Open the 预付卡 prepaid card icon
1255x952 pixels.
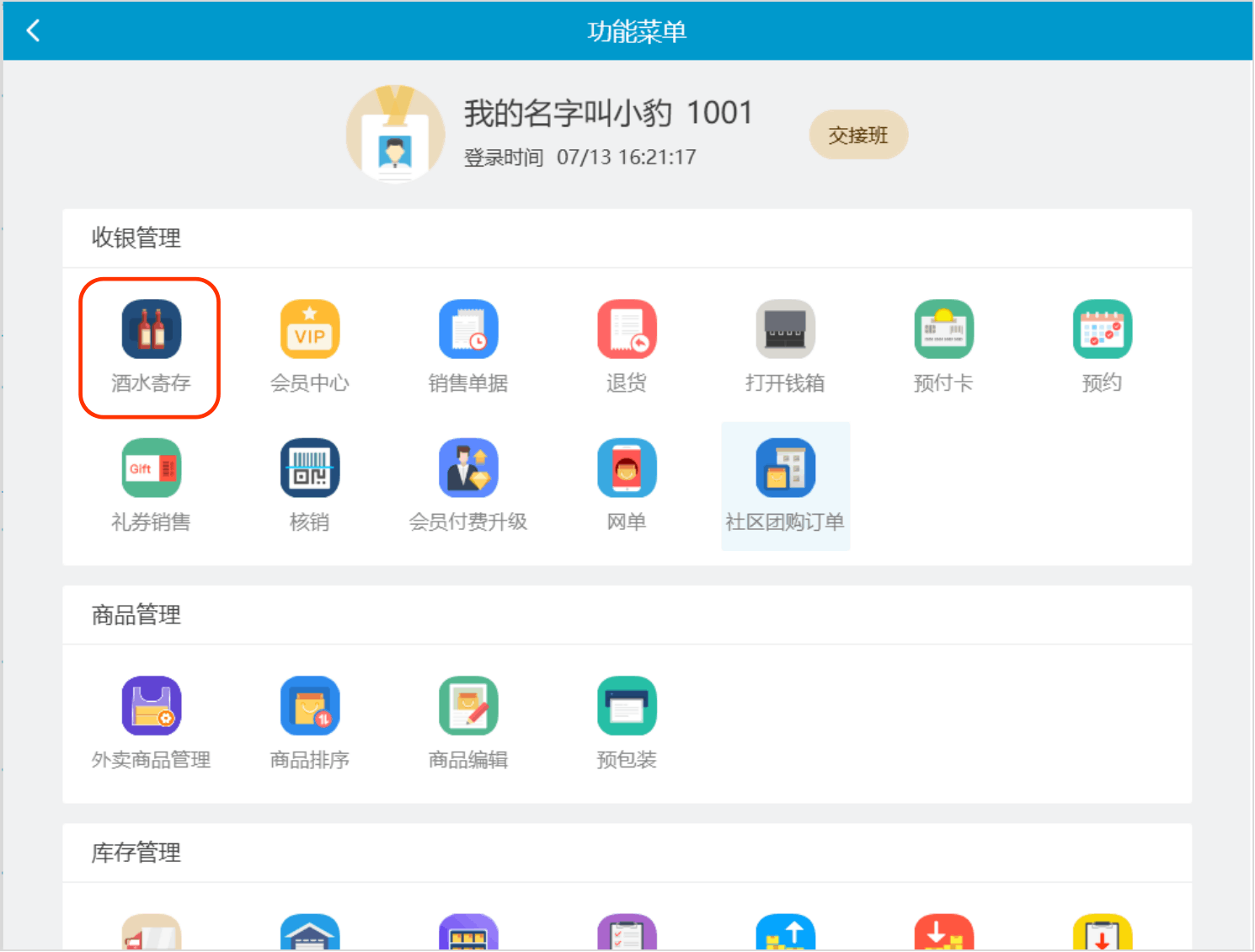943,329
